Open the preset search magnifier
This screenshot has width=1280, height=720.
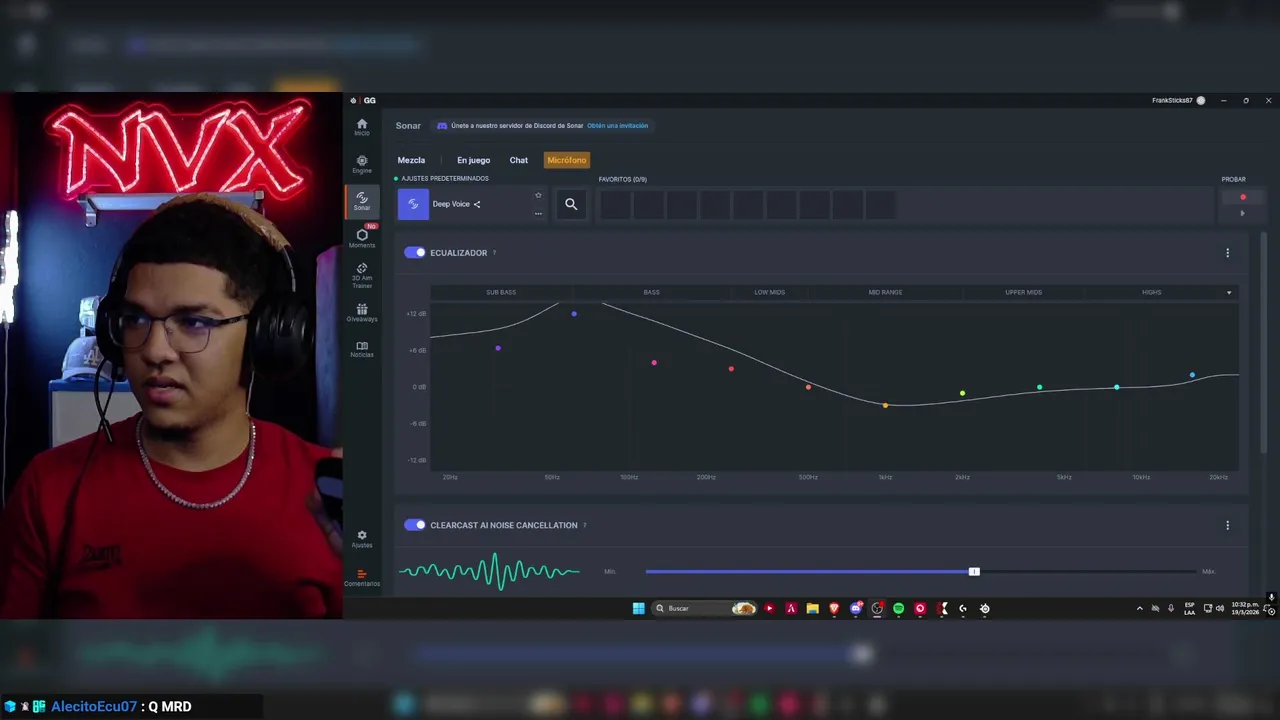point(571,204)
